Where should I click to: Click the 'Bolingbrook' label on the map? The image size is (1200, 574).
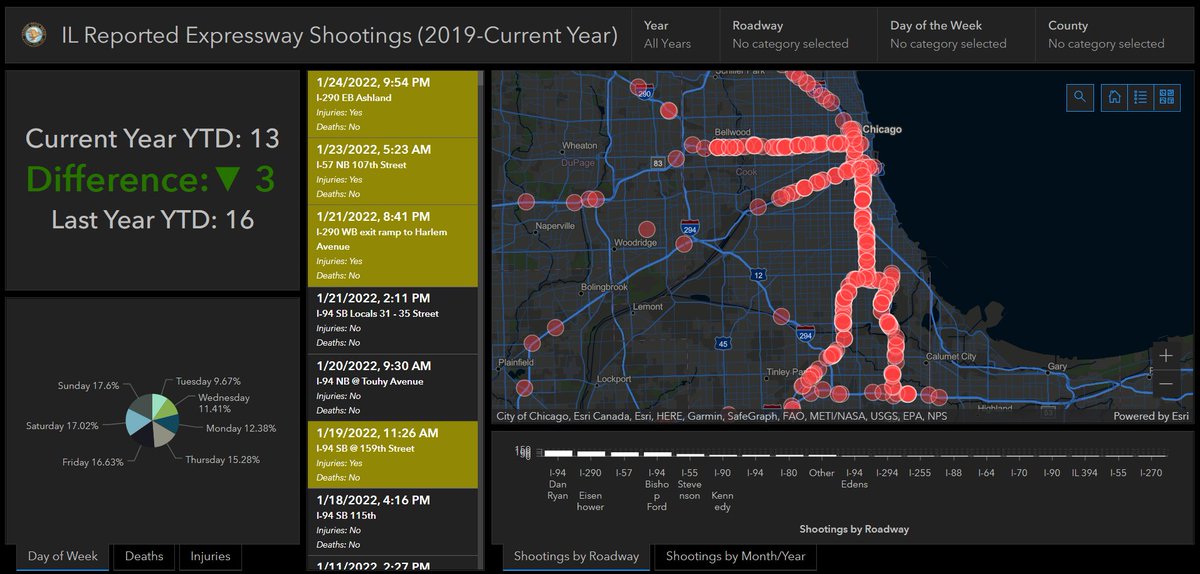pos(606,287)
